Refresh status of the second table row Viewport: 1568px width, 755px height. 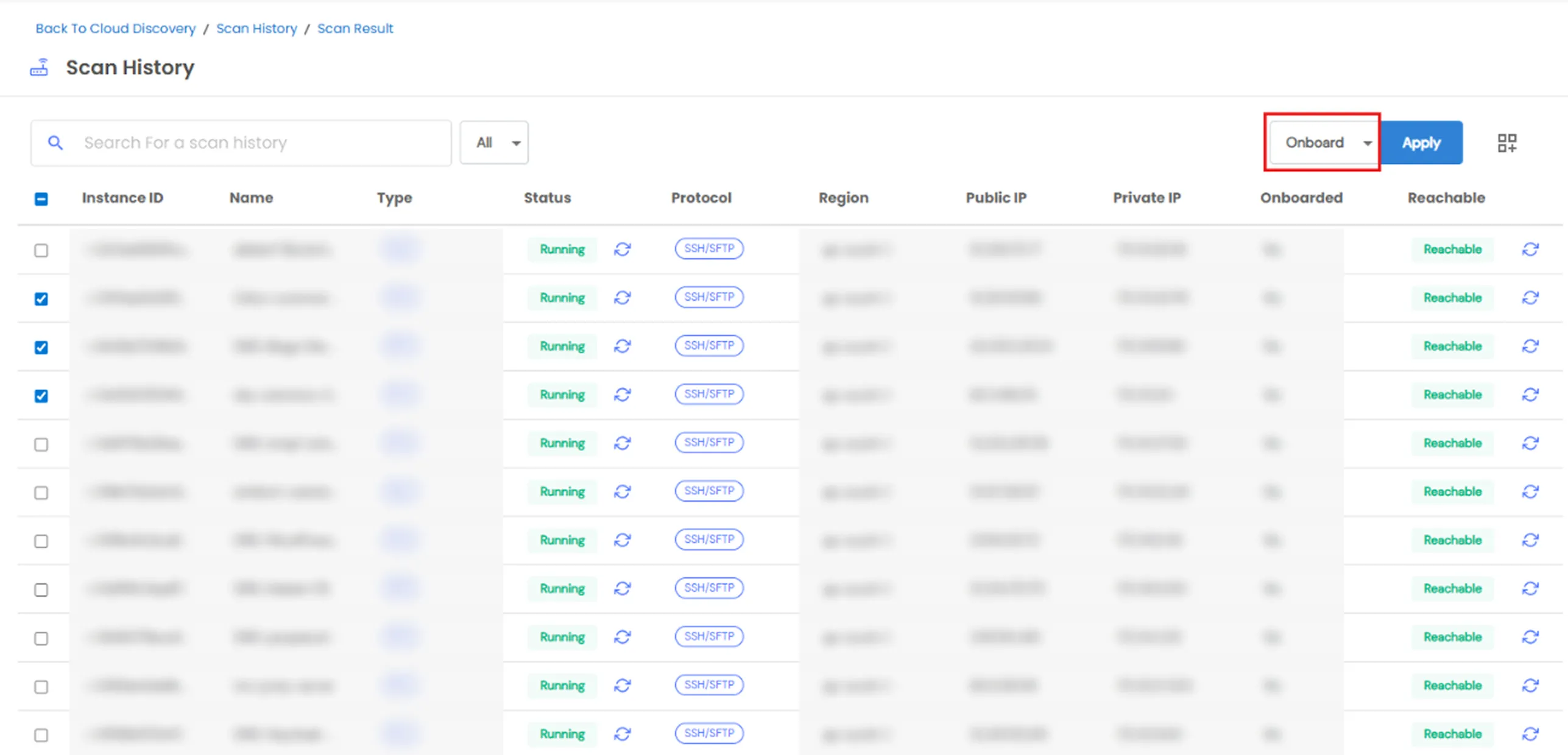point(622,298)
